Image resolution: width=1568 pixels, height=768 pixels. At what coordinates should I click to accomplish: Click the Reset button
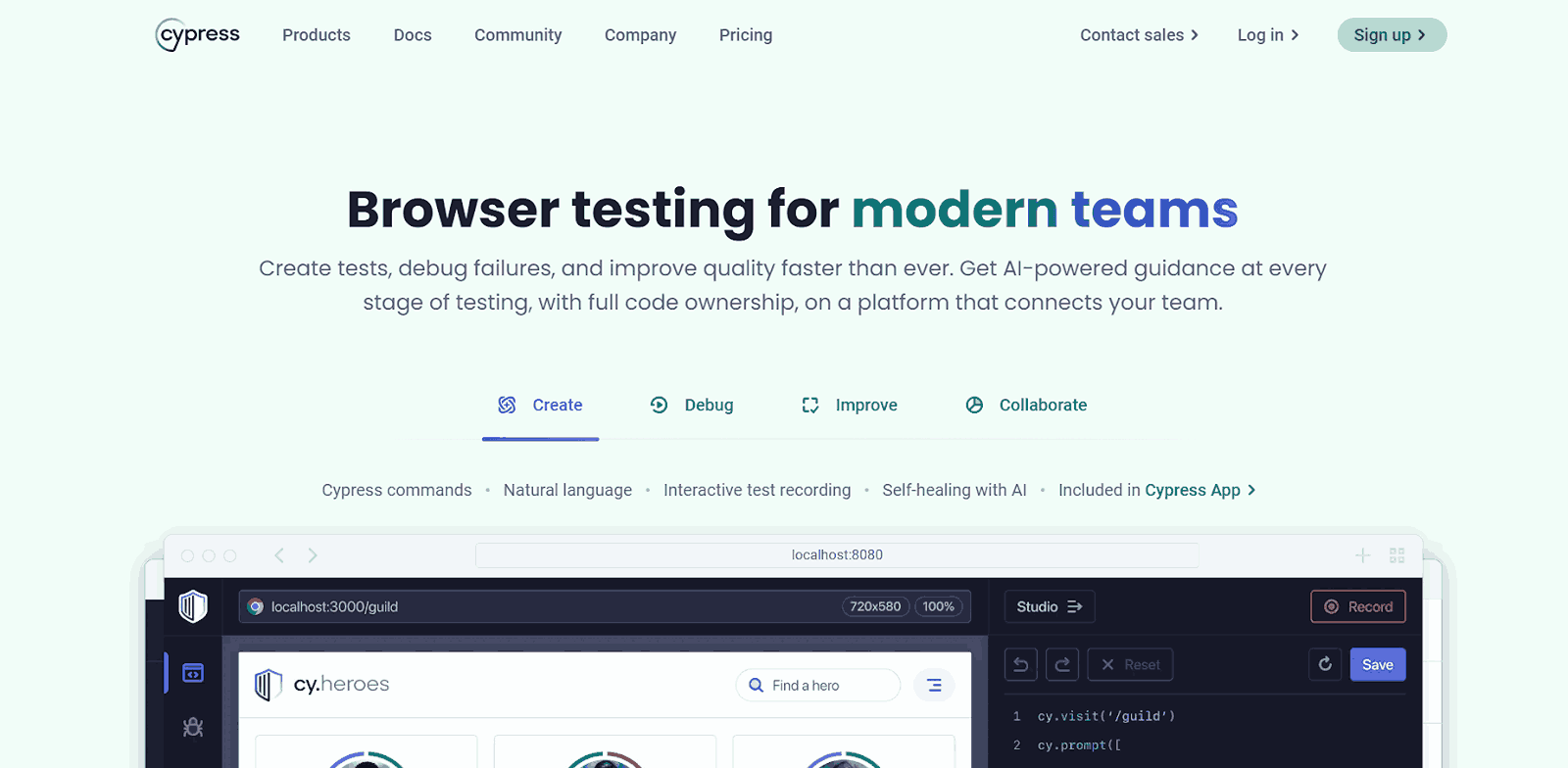click(1131, 665)
